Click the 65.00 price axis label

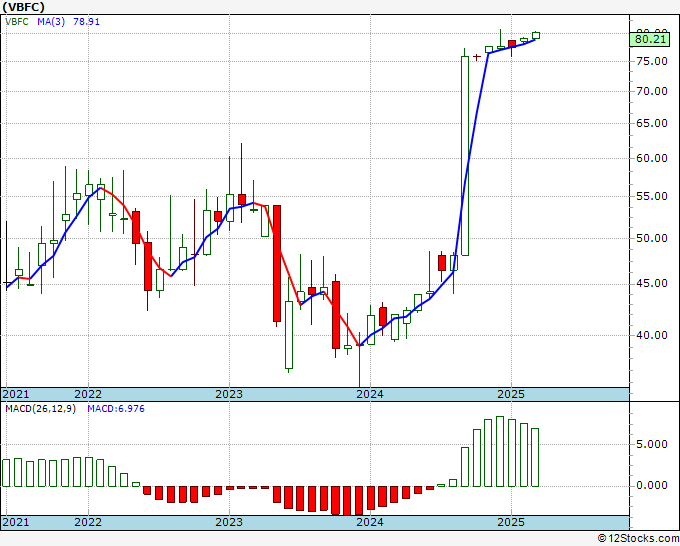(x=652, y=123)
